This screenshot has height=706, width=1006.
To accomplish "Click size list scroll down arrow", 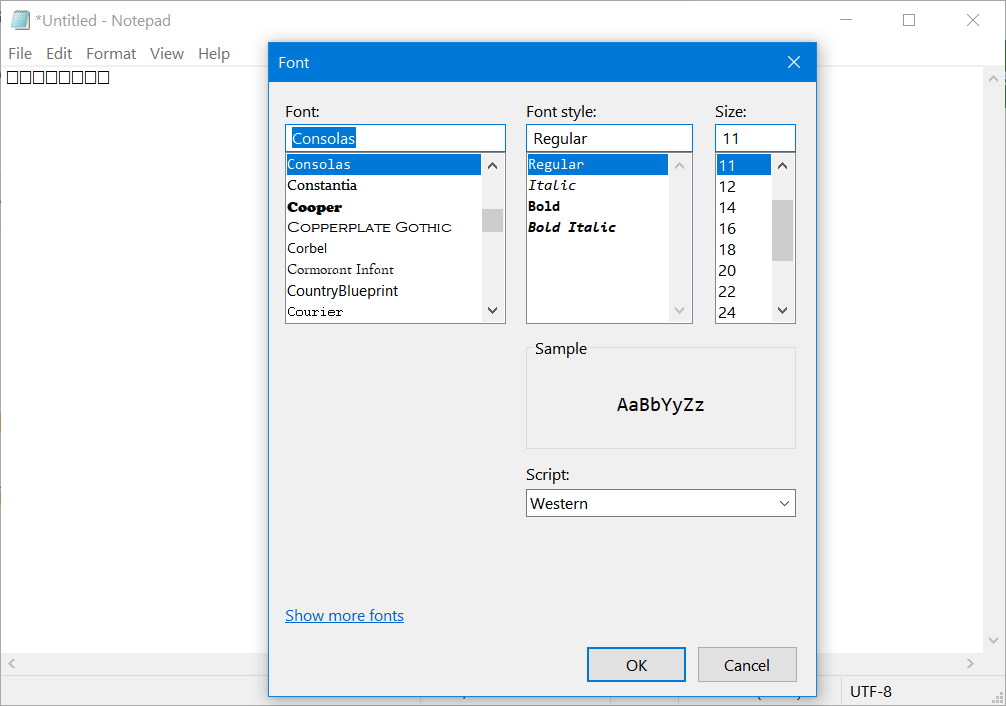I will pyautogui.click(x=782, y=311).
